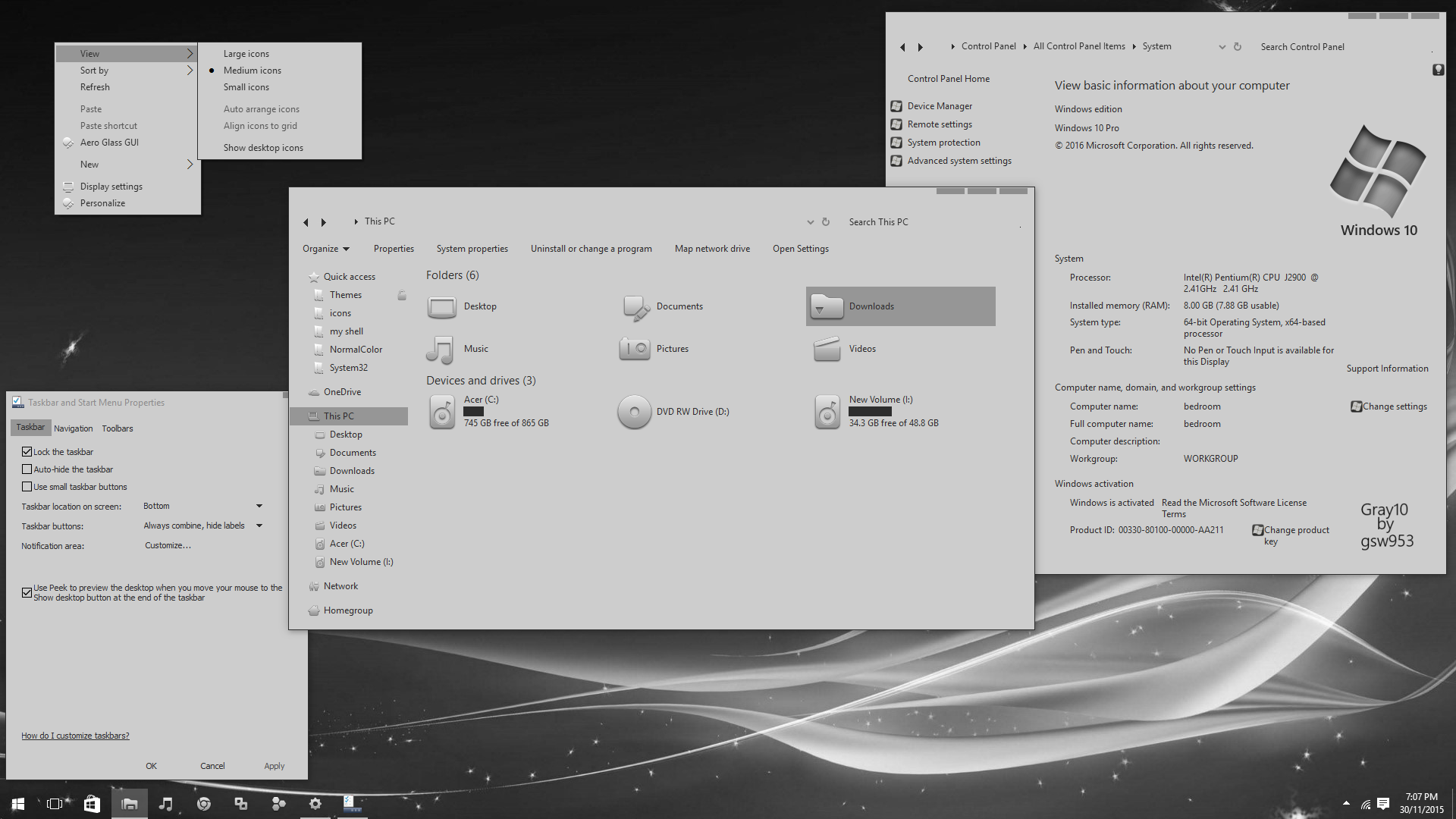Image resolution: width=1456 pixels, height=819 pixels.
Task: Show hidden tray icons arrow
Action: [1346, 803]
